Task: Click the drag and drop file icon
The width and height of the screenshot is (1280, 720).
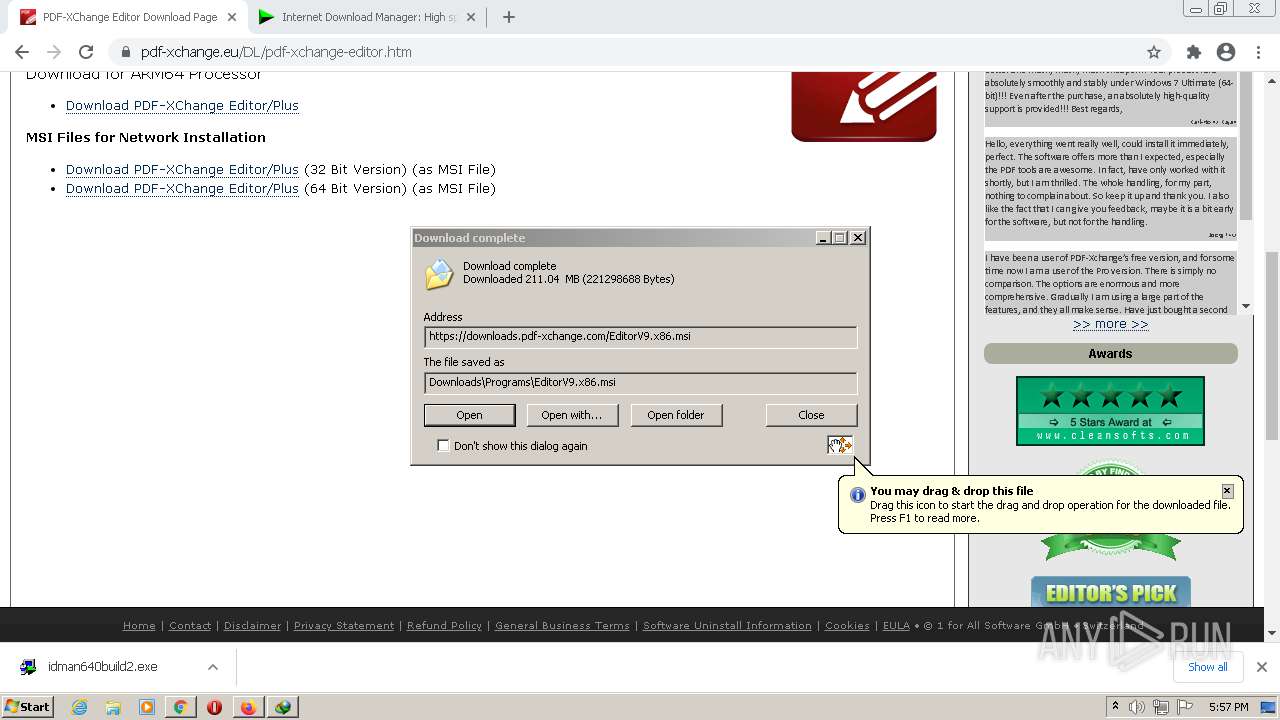Action: (839, 445)
